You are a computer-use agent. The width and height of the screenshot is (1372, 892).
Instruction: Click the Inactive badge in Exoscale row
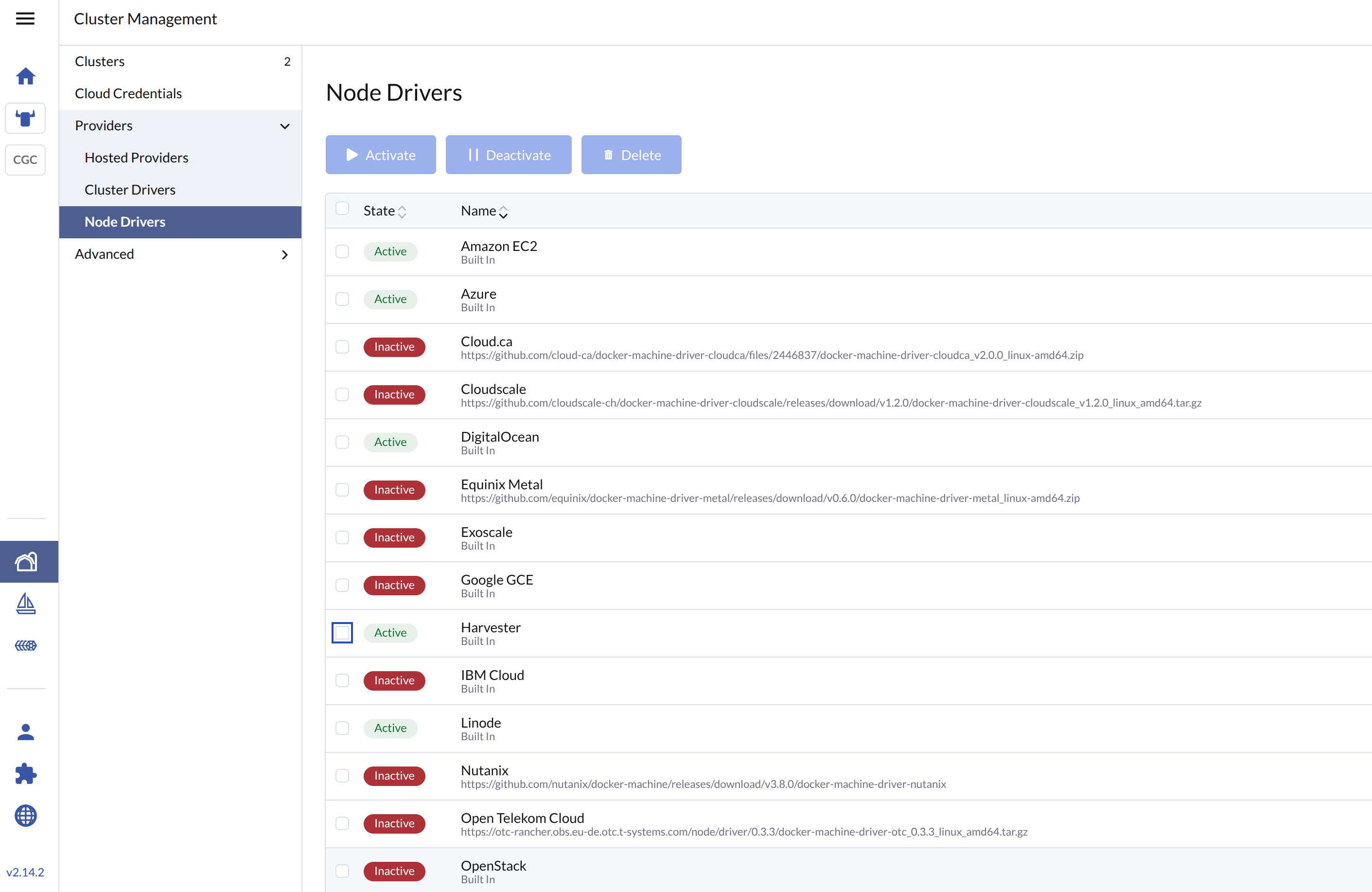click(394, 537)
